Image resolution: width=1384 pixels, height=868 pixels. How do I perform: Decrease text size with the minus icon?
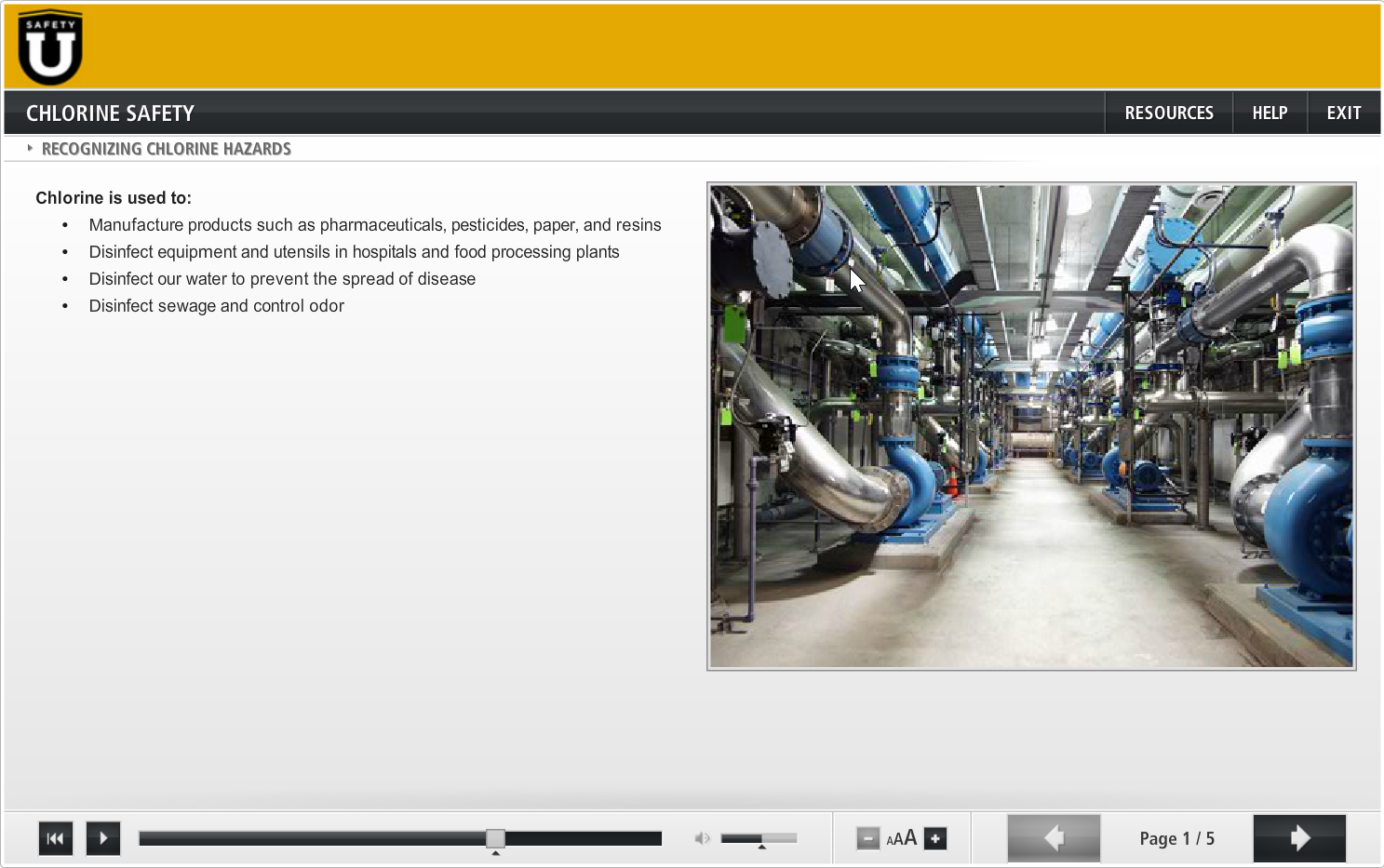pos(867,838)
